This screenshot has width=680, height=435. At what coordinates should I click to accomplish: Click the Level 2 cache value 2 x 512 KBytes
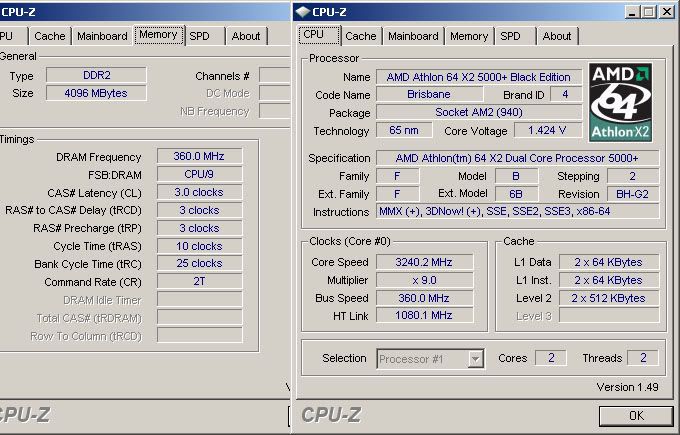point(608,298)
